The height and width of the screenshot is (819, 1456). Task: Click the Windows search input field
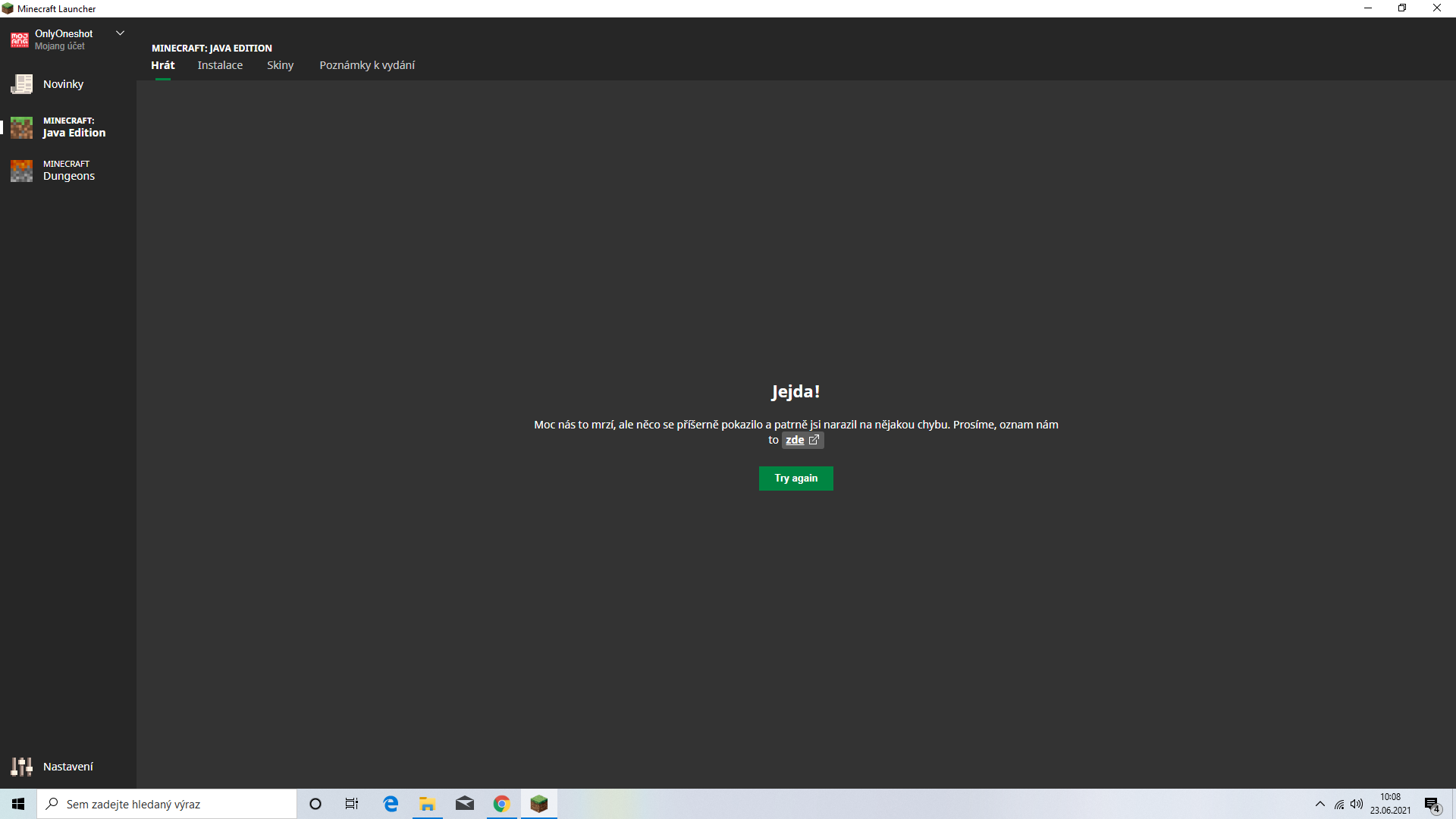[x=174, y=804]
